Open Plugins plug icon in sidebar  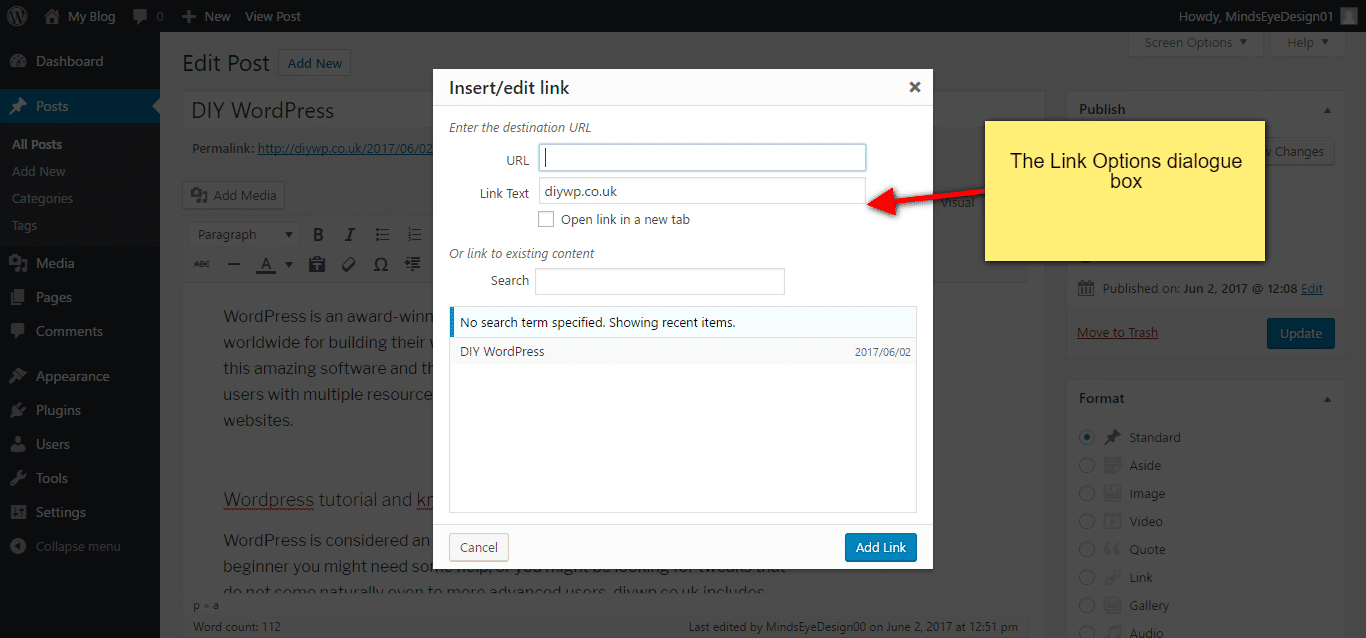tap(18, 410)
